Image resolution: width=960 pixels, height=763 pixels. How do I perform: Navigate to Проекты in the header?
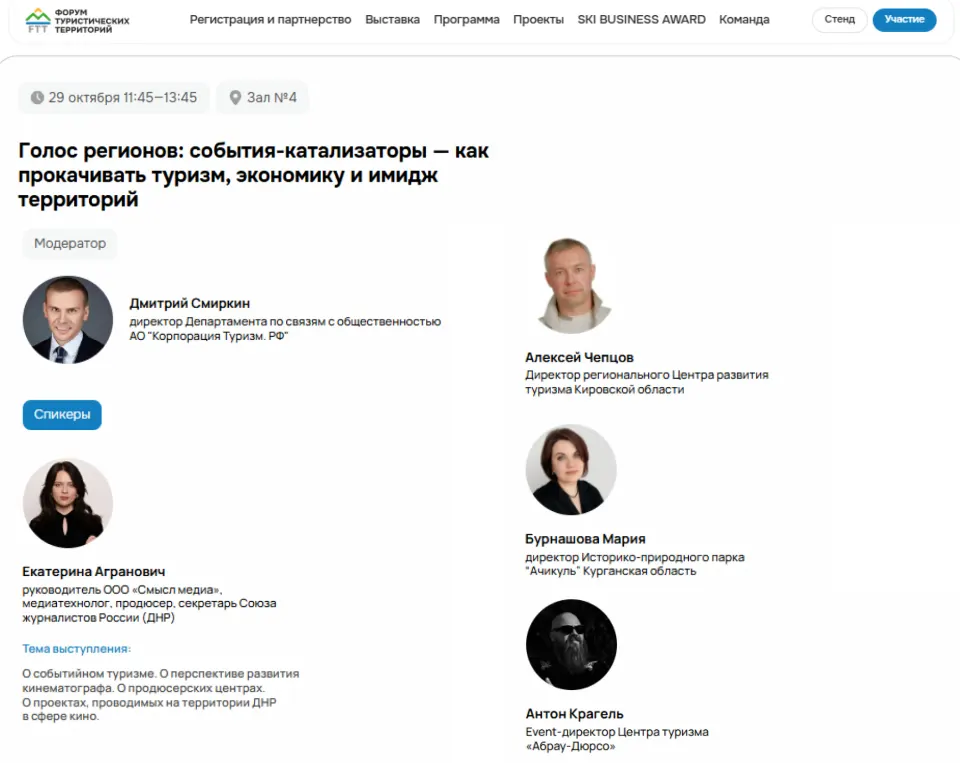[538, 20]
